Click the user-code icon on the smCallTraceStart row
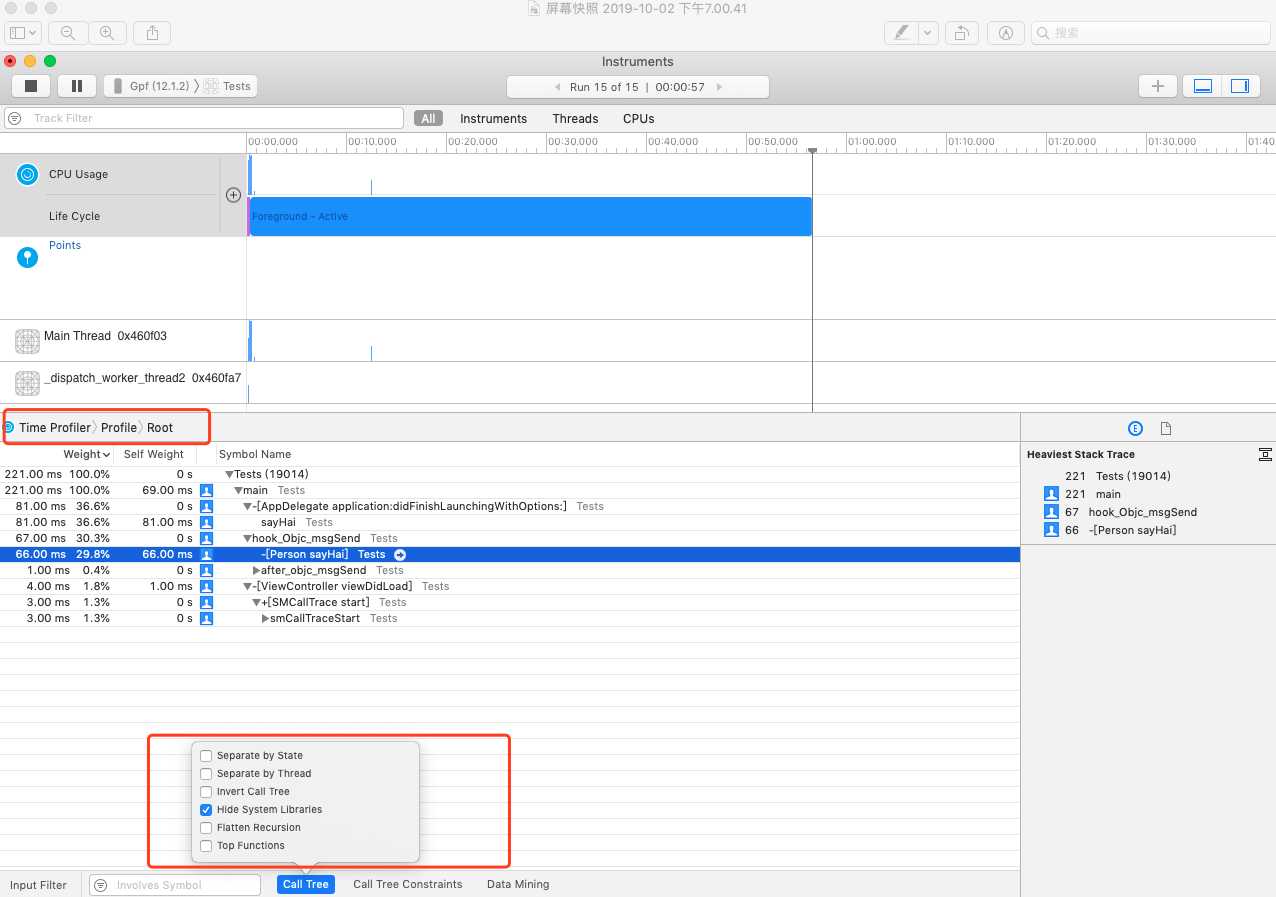The height and width of the screenshot is (897, 1276). click(206, 618)
